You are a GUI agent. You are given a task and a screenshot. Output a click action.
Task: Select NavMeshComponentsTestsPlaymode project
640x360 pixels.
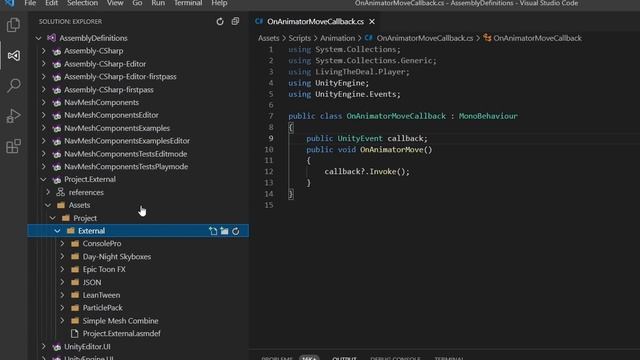pyautogui.click(x=126, y=167)
